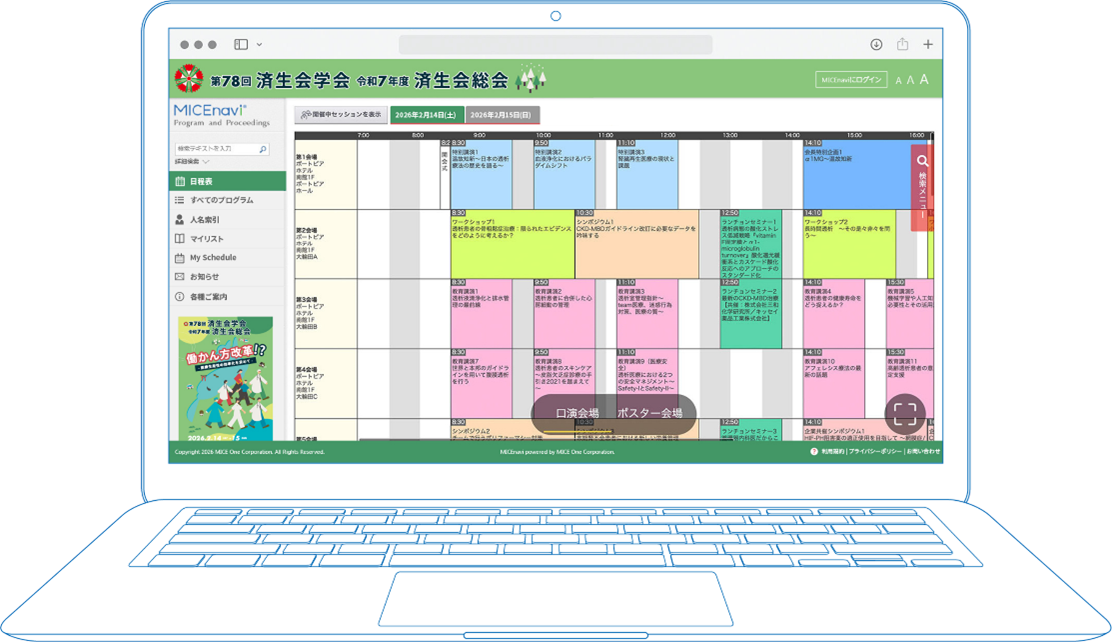Click the browser download icon
Image resolution: width=1112 pixels, height=642 pixels.
coord(876,44)
